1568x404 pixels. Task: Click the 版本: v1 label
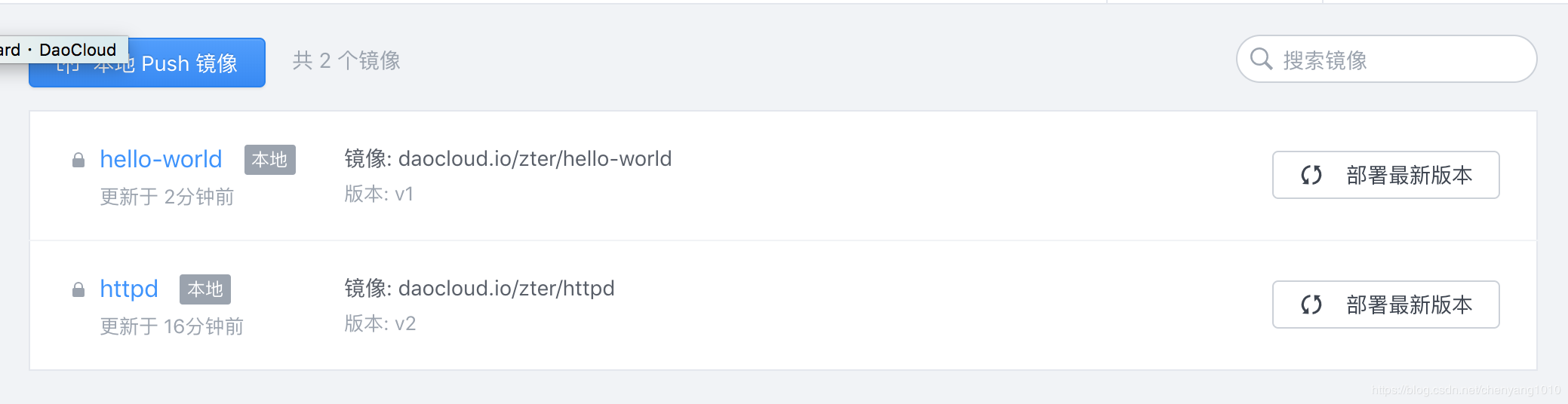pyautogui.click(x=379, y=194)
